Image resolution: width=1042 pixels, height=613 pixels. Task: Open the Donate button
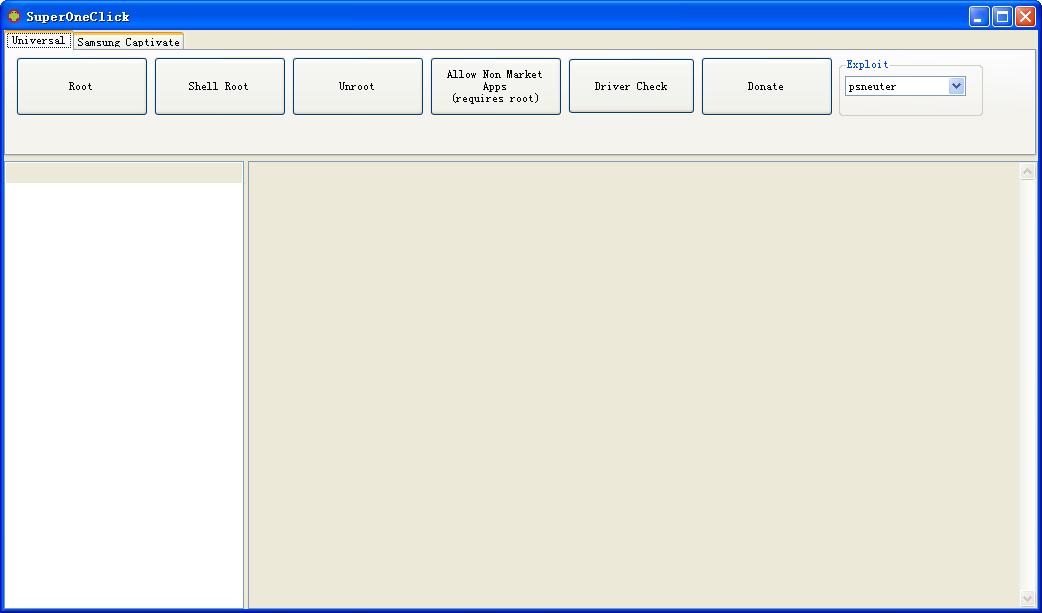(766, 87)
